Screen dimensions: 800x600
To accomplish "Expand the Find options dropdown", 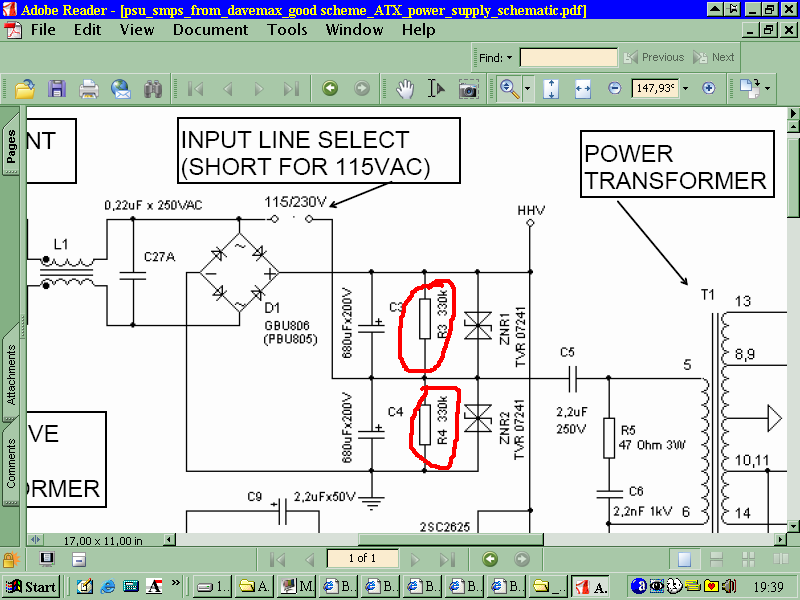I will tap(509, 58).
